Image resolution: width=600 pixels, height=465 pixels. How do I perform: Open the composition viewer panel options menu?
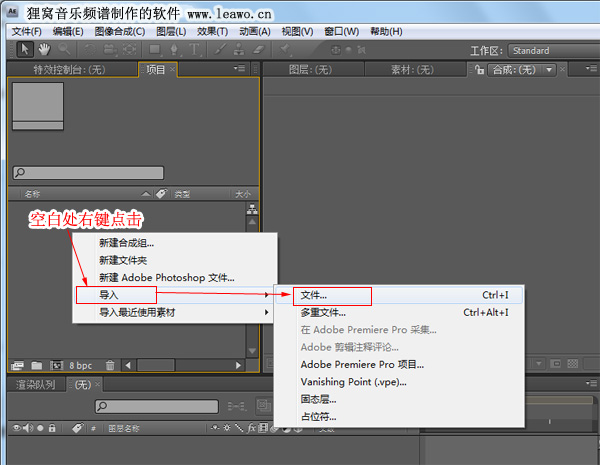(x=591, y=68)
